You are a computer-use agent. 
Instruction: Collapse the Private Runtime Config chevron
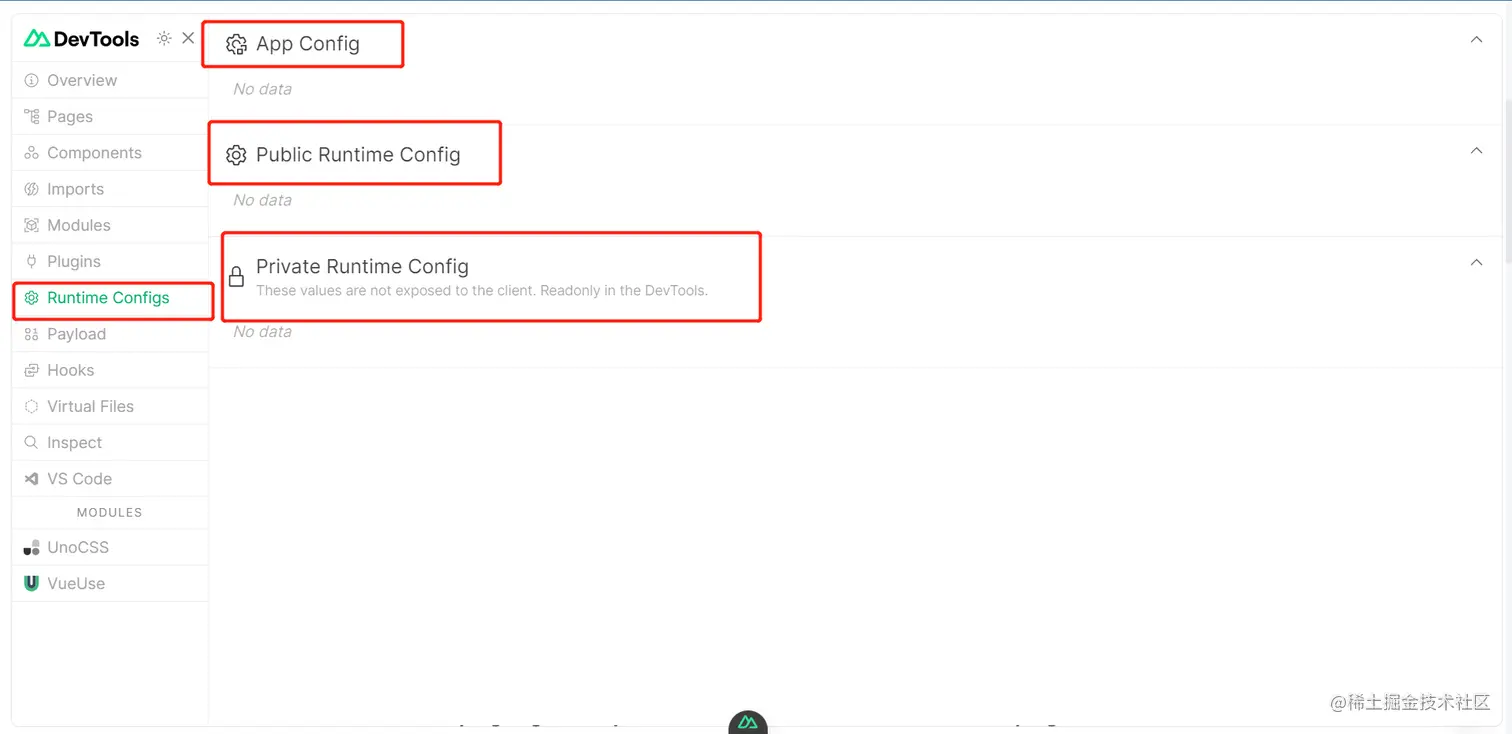click(x=1476, y=263)
